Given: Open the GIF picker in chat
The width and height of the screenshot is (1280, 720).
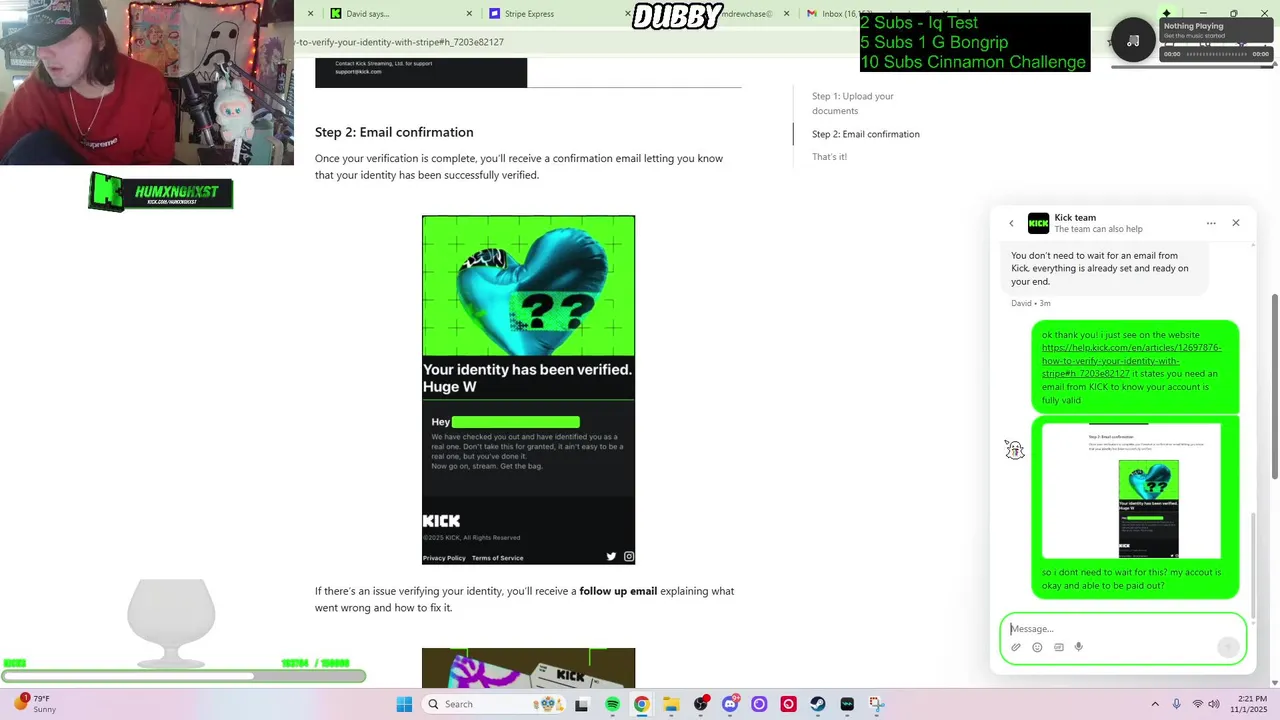Looking at the screenshot, I should click(1058, 647).
